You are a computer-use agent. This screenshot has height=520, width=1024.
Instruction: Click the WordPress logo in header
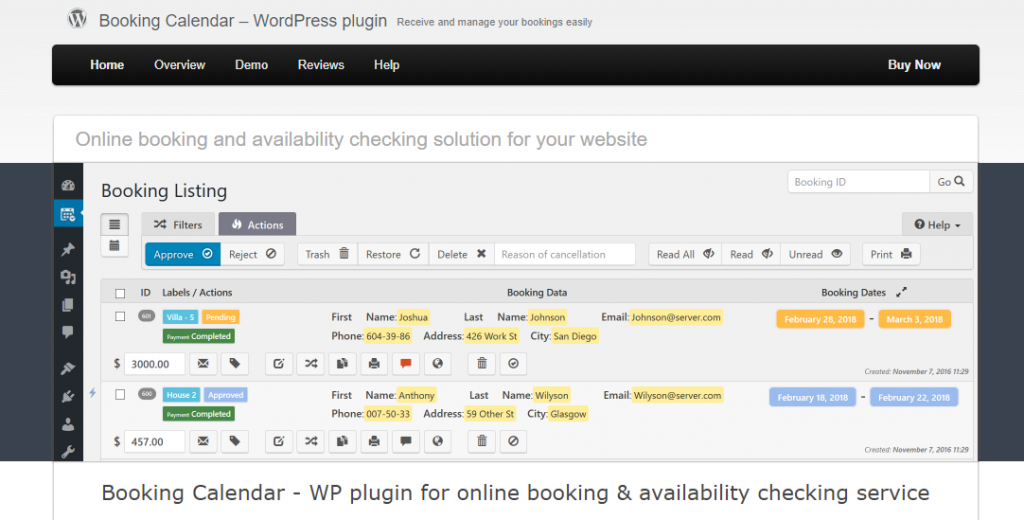pyautogui.click(x=77, y=18)
